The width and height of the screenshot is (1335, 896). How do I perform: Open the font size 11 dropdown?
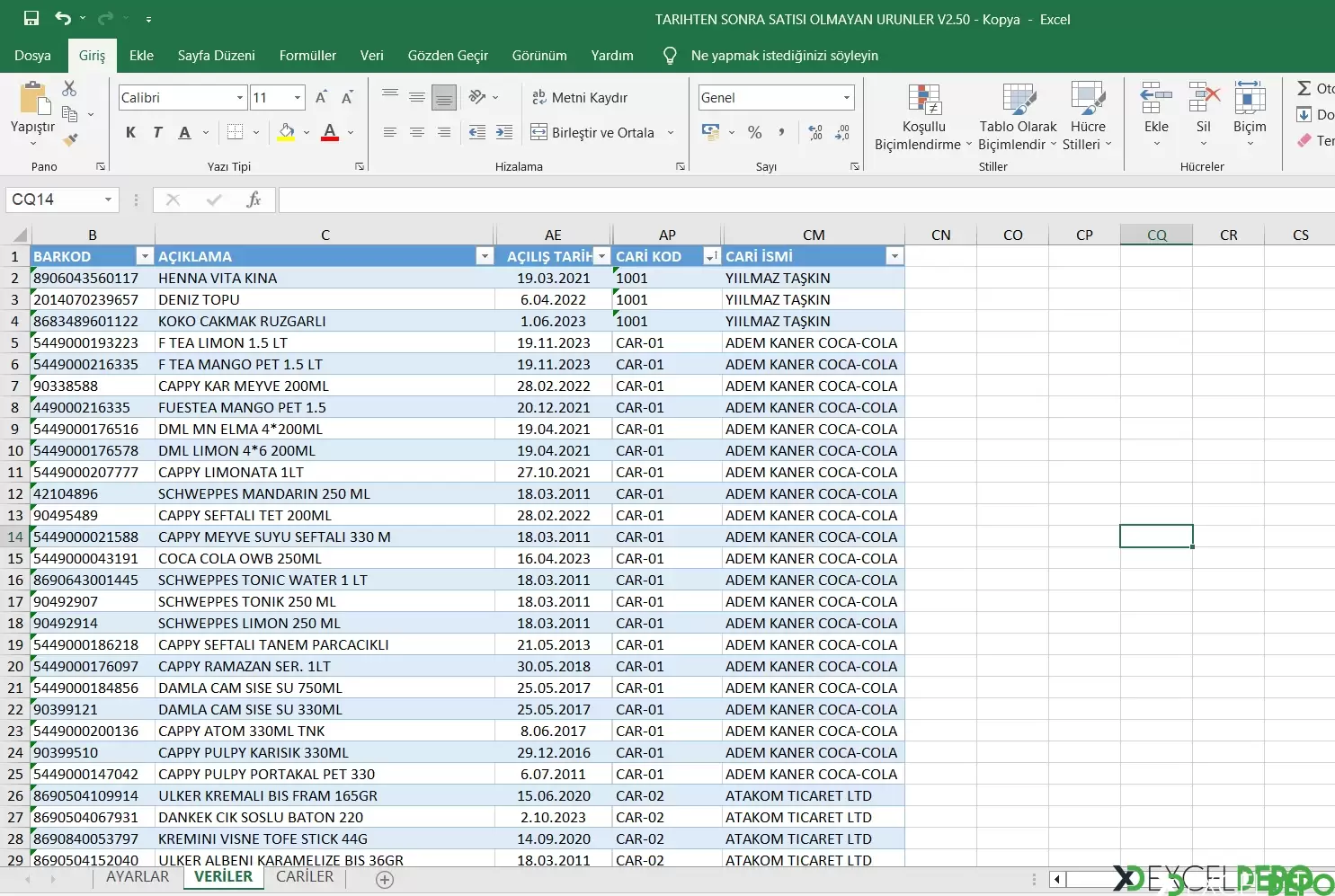(298, 97)
